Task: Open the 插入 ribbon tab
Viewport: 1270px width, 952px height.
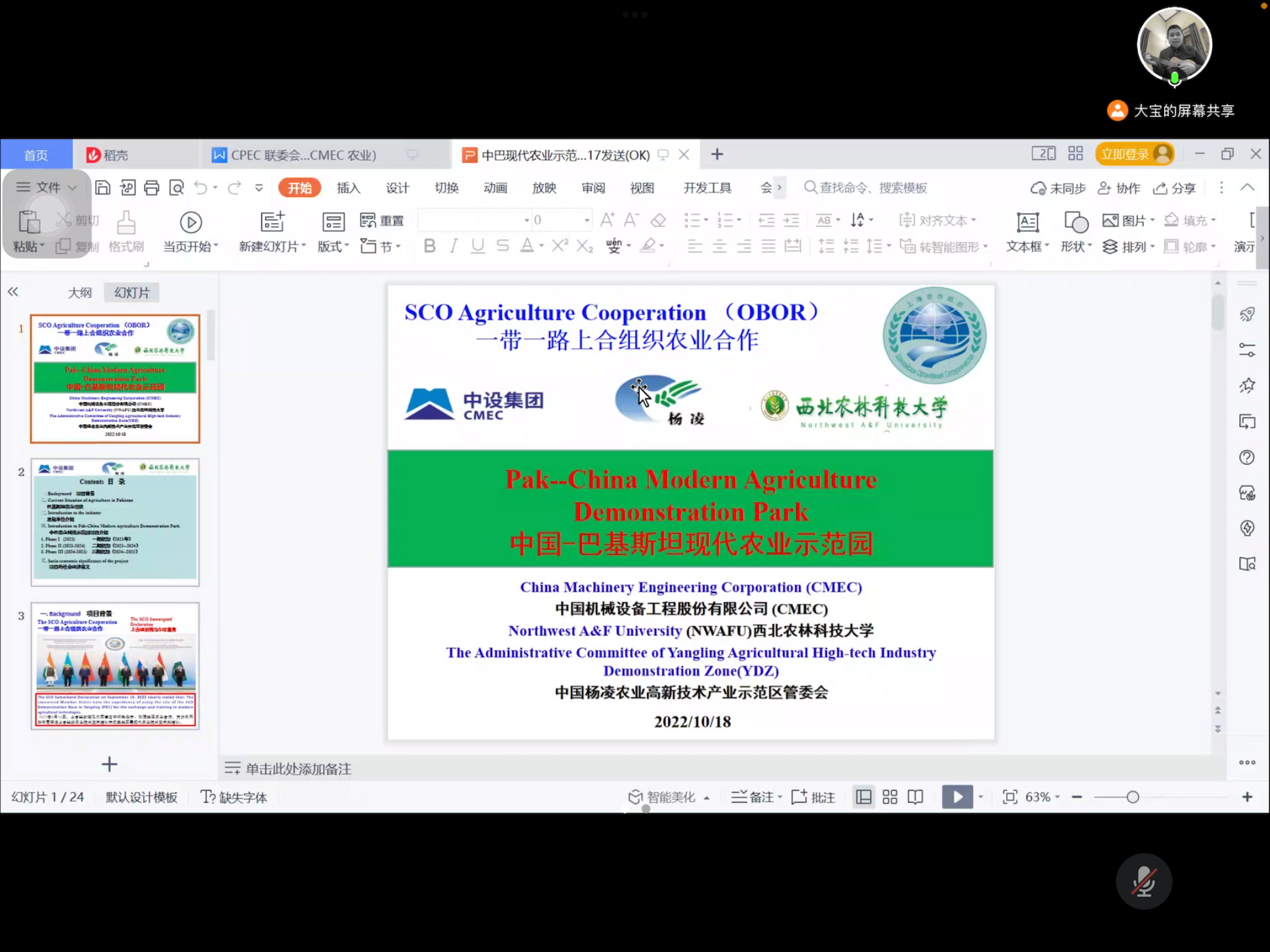Action: 348,187
